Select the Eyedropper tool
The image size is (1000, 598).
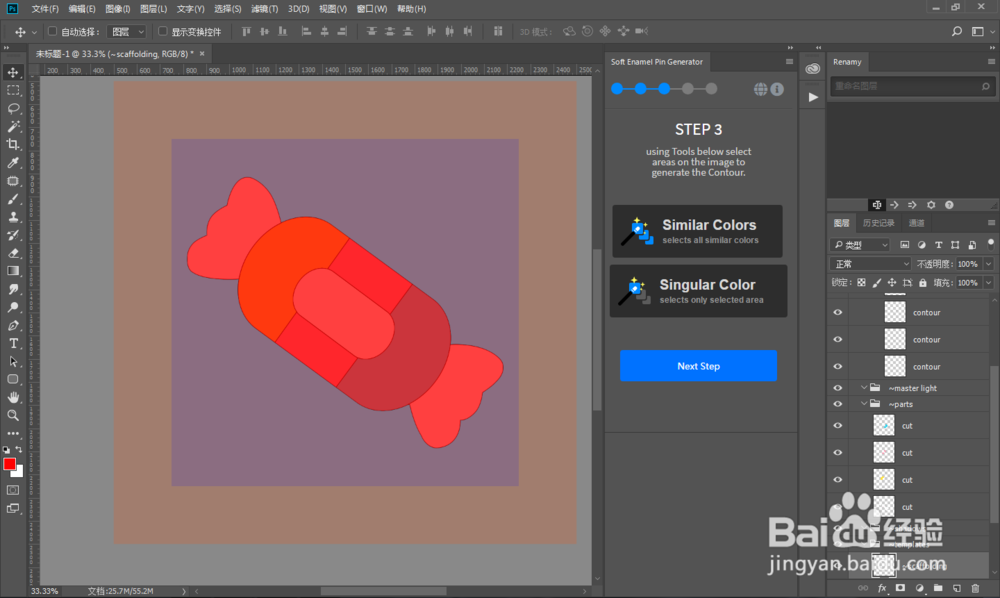13,163
